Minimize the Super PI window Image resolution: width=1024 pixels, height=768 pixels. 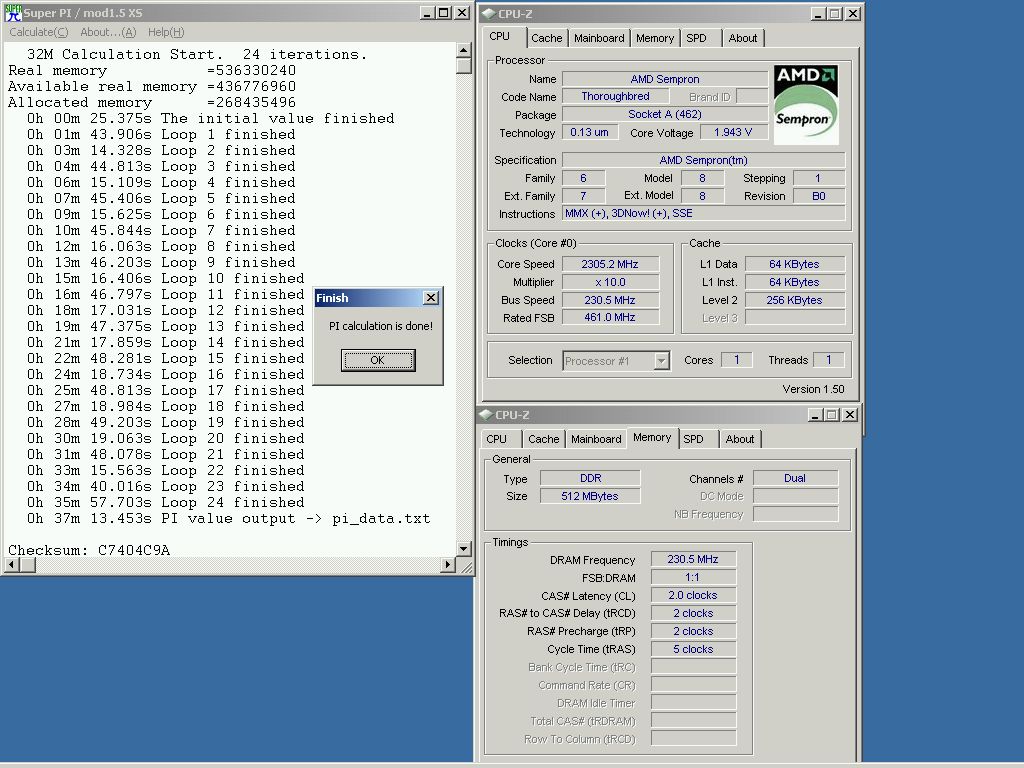coord(427,13)
